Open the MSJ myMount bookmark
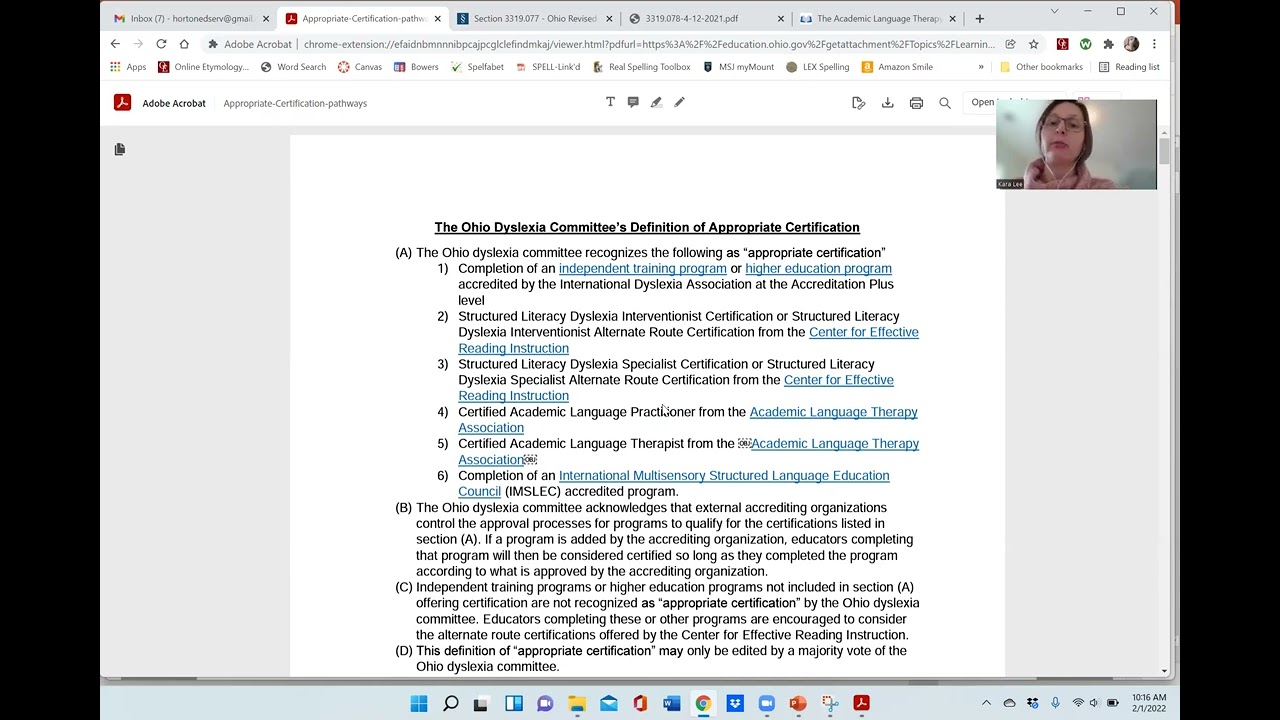This screenshot has height=720, width=1280. click(738, 67)
